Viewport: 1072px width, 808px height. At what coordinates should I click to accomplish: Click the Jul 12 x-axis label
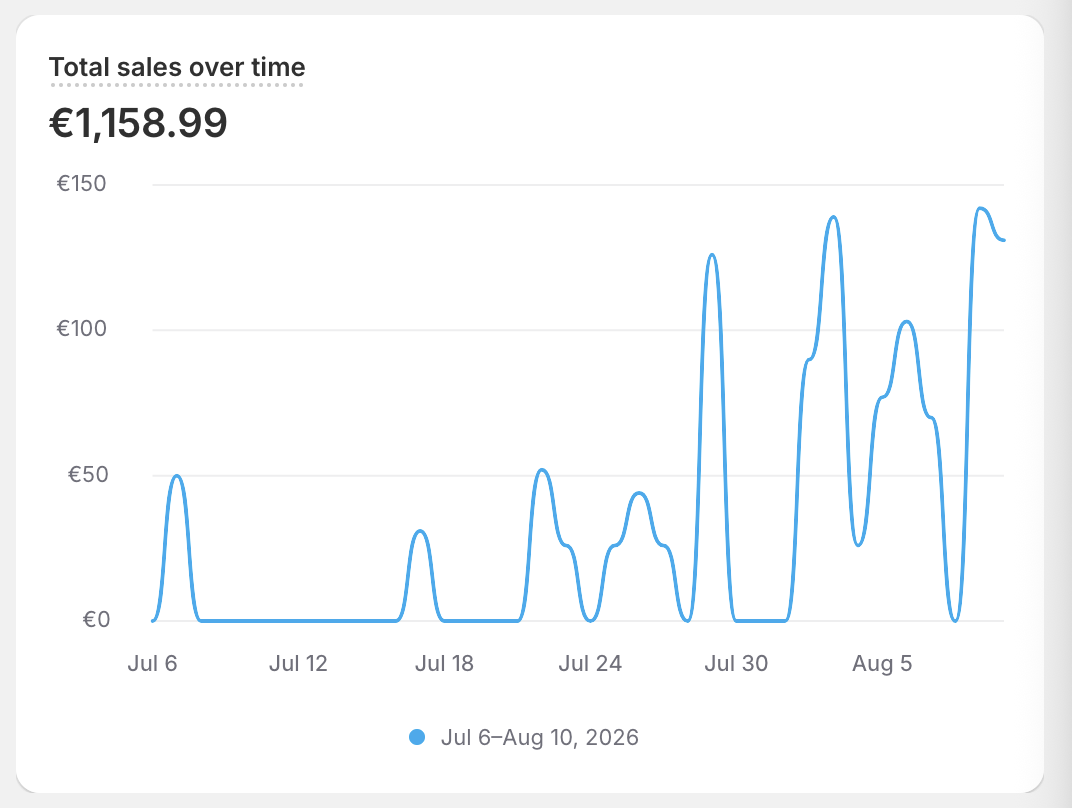pos(298,663)
